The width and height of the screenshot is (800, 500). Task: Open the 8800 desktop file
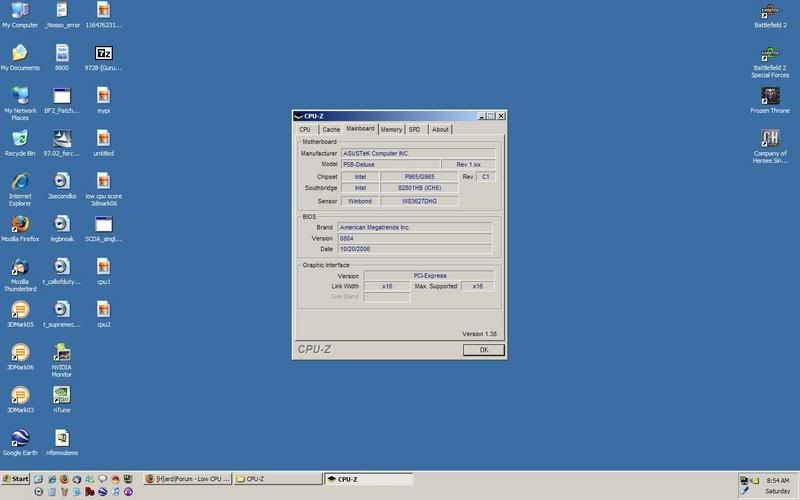(62, 57)
